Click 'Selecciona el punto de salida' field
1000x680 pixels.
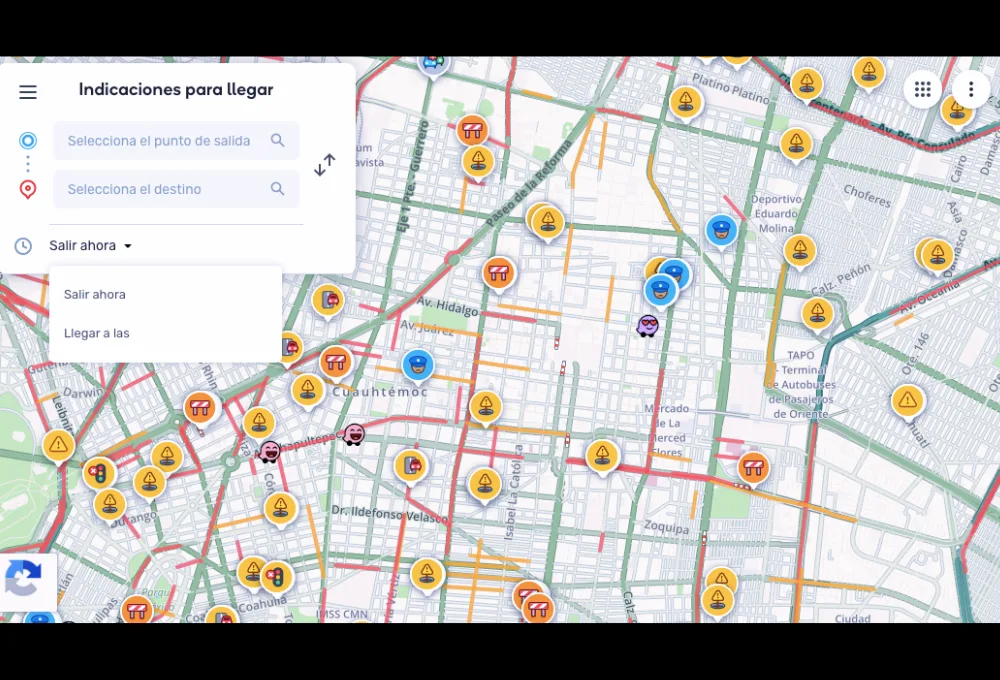click(160, 140)
